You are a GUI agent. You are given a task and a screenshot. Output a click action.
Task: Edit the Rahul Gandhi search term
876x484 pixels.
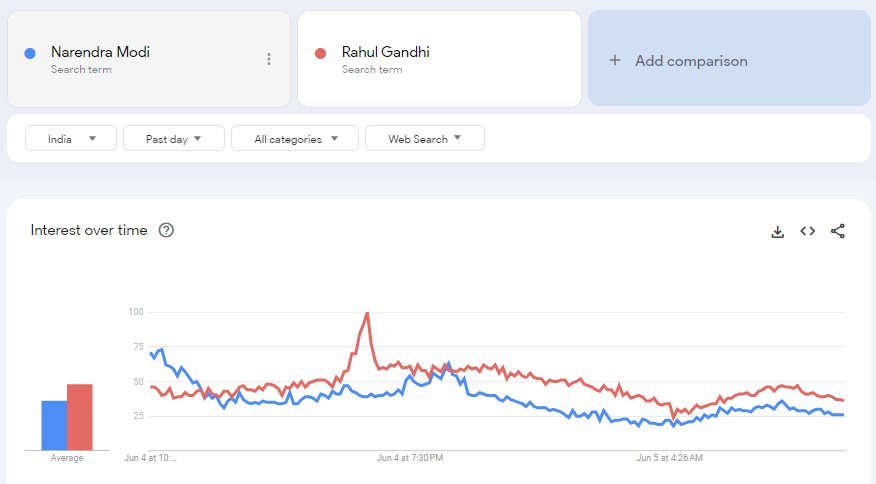[x=386, y=52]
